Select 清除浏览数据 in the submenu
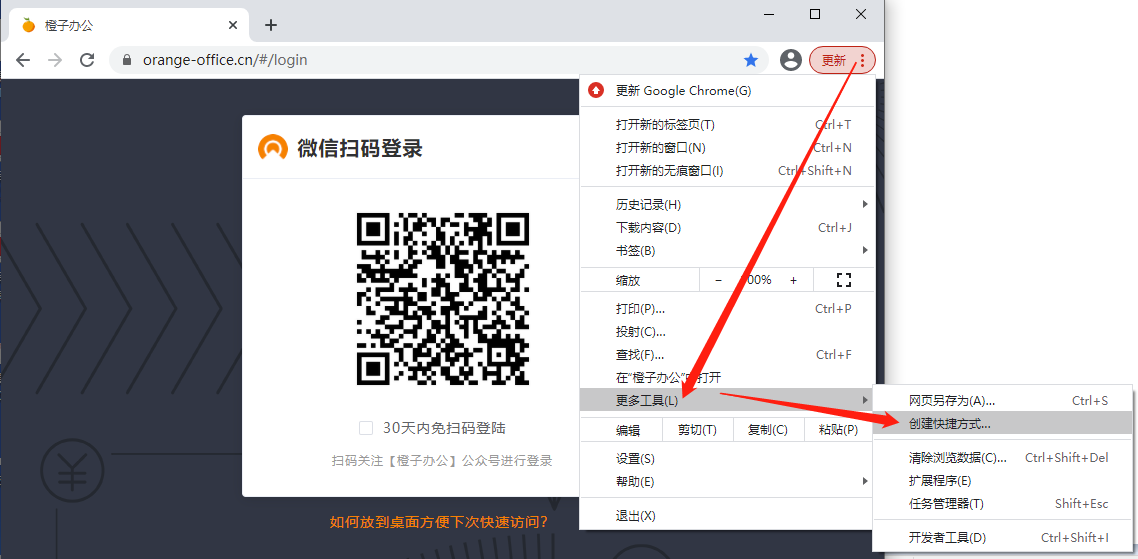Screen dimensions: 1138x559 tap(958, 458)
